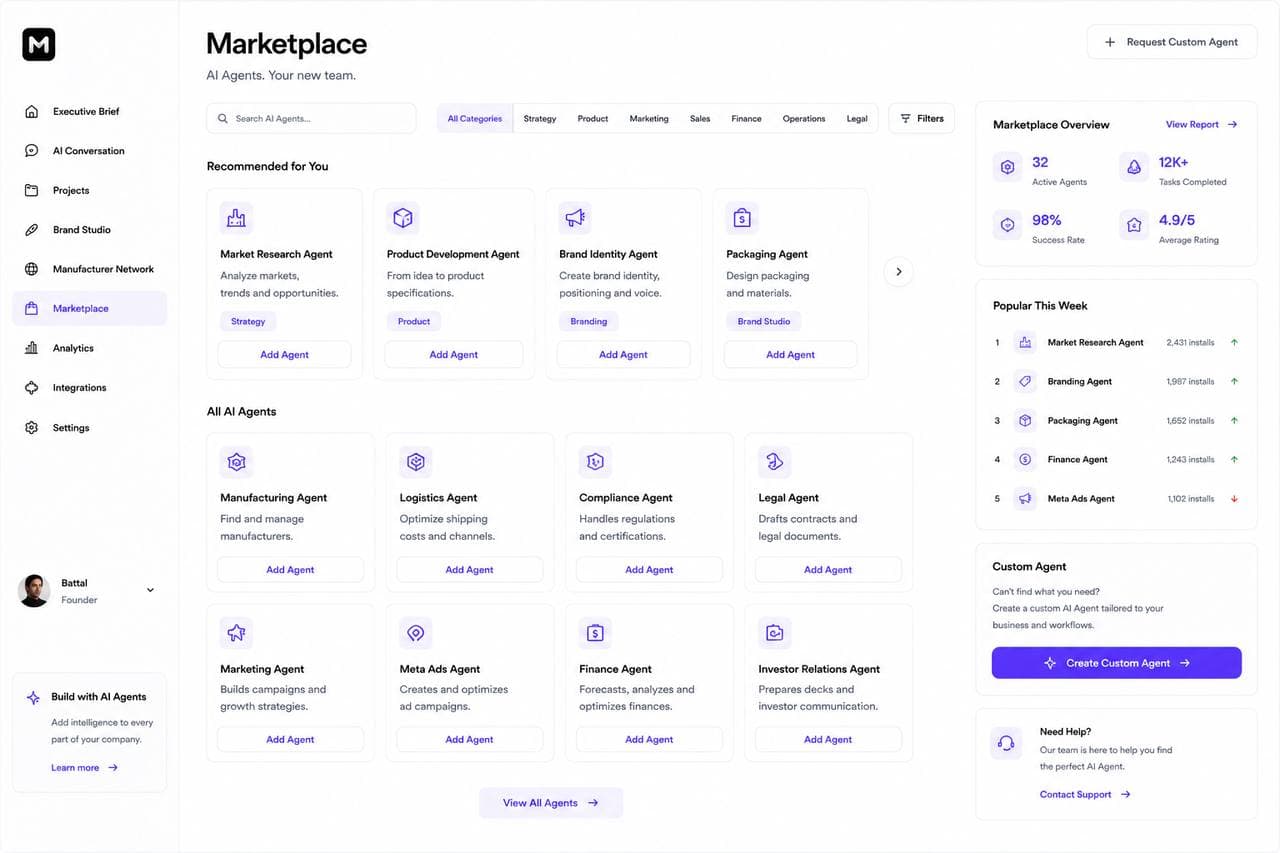Click the Product Development Agent cube icon

click(403, 218)
